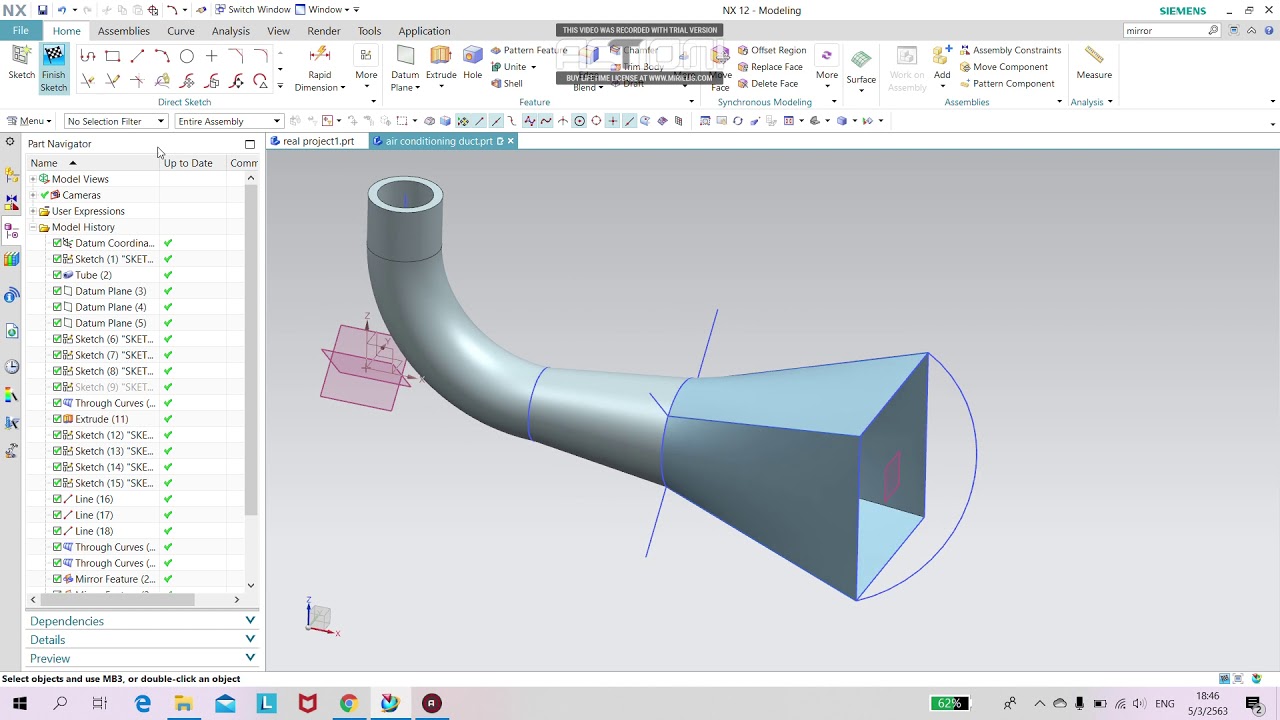The height and width of the screenshot is (720, 1280).
Task: Toggle the Tube (2) feature checkbox
Action: pyautogui.click(x=57, y=275)
